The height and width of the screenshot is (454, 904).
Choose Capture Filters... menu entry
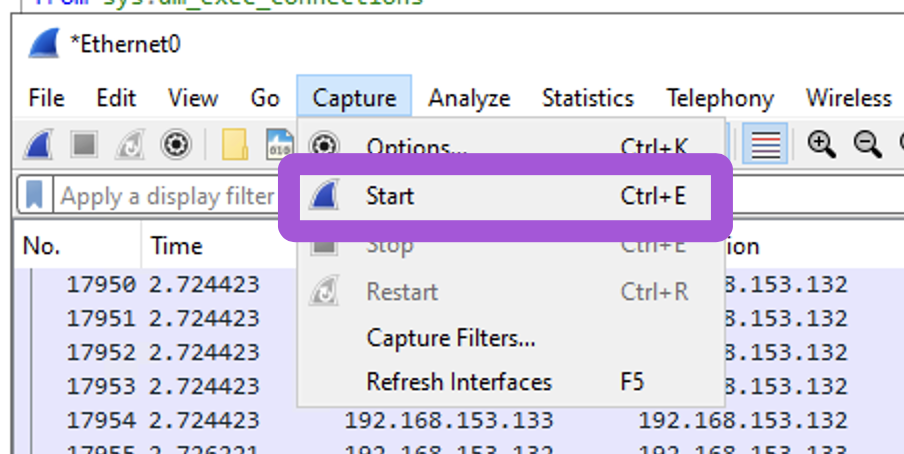point(510,337)
